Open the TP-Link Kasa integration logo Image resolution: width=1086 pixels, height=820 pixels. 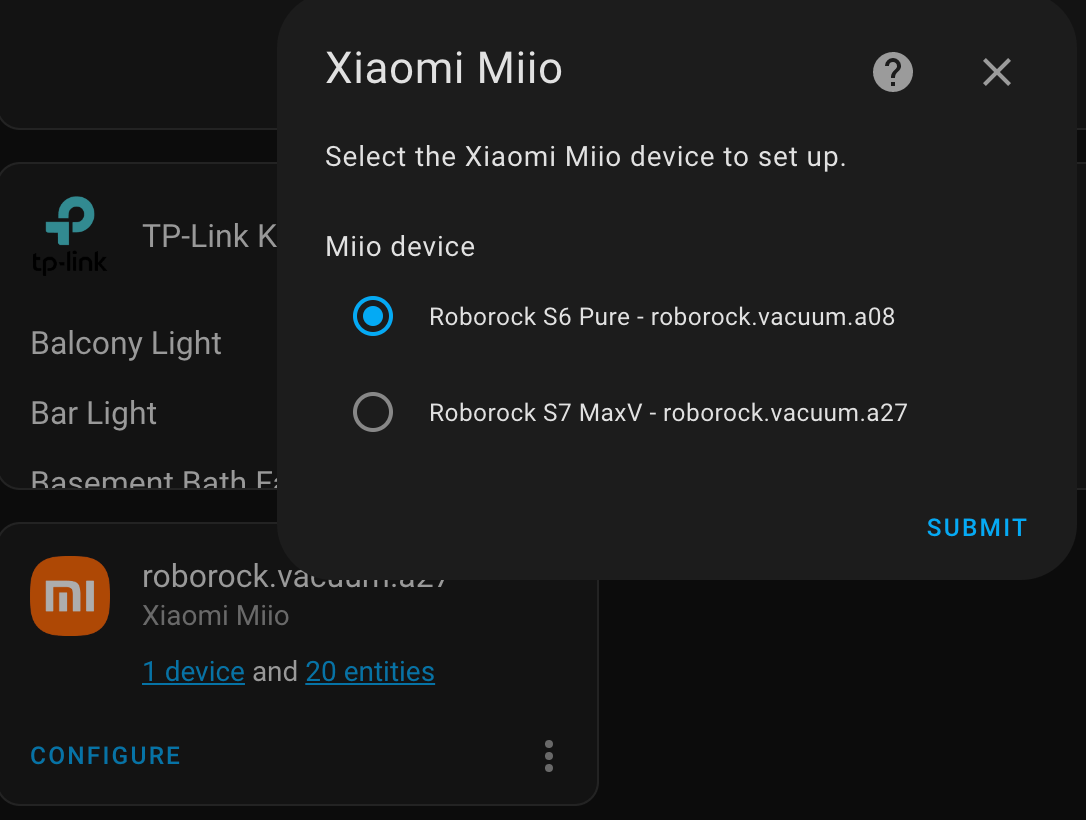[69, 231]
